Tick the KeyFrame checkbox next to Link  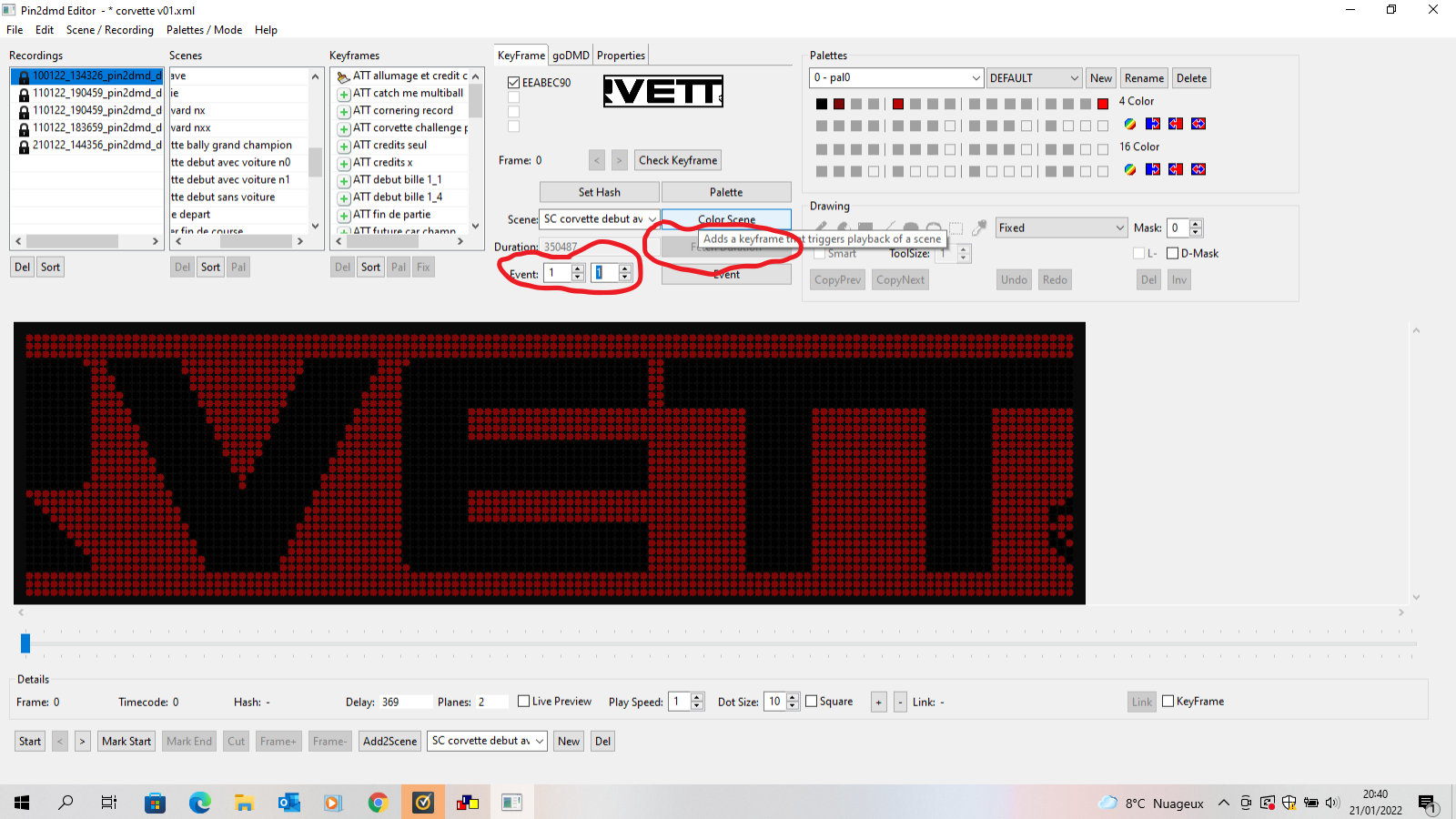[x=1168, y=701]
